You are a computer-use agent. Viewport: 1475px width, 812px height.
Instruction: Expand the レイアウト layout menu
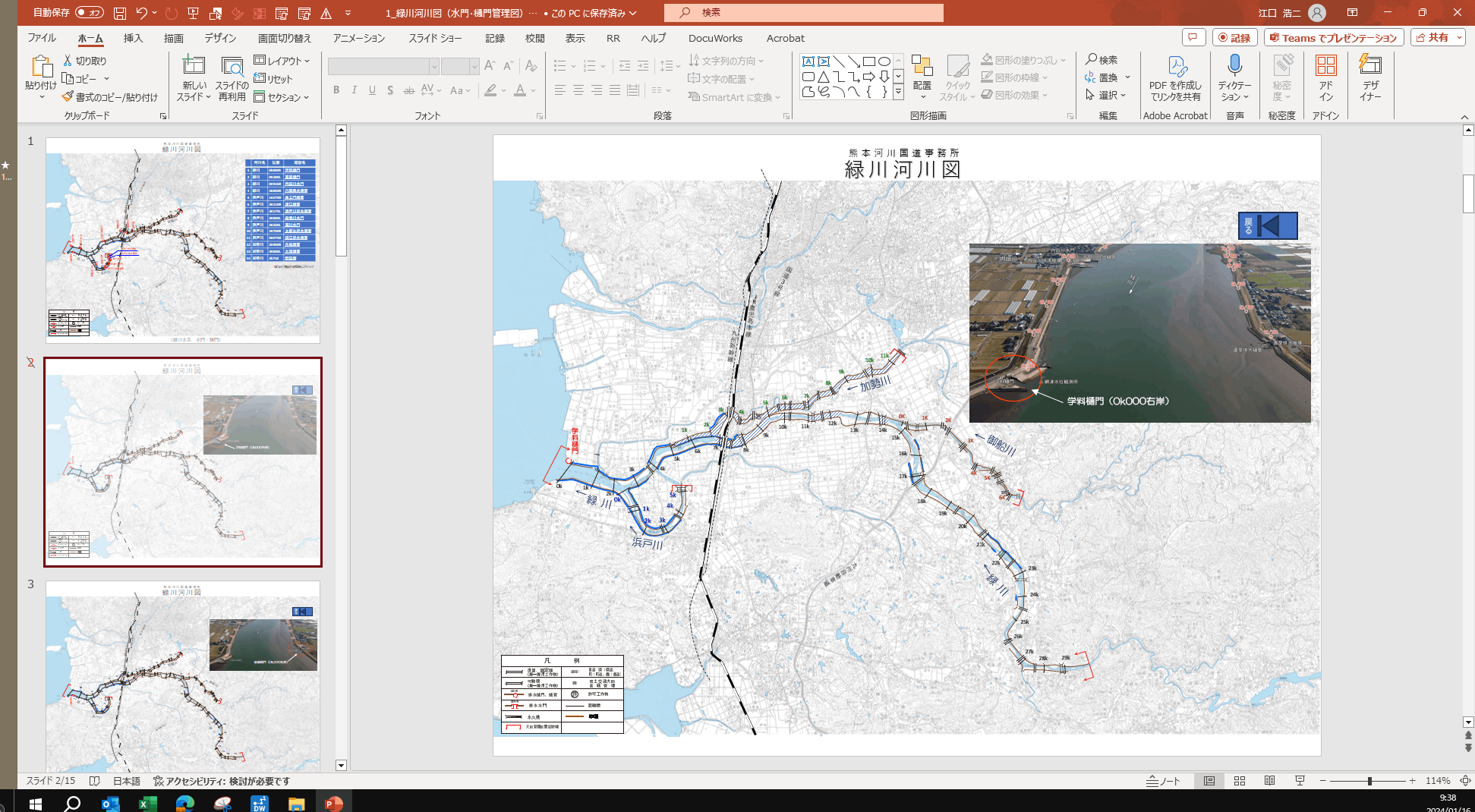point(282,61)
